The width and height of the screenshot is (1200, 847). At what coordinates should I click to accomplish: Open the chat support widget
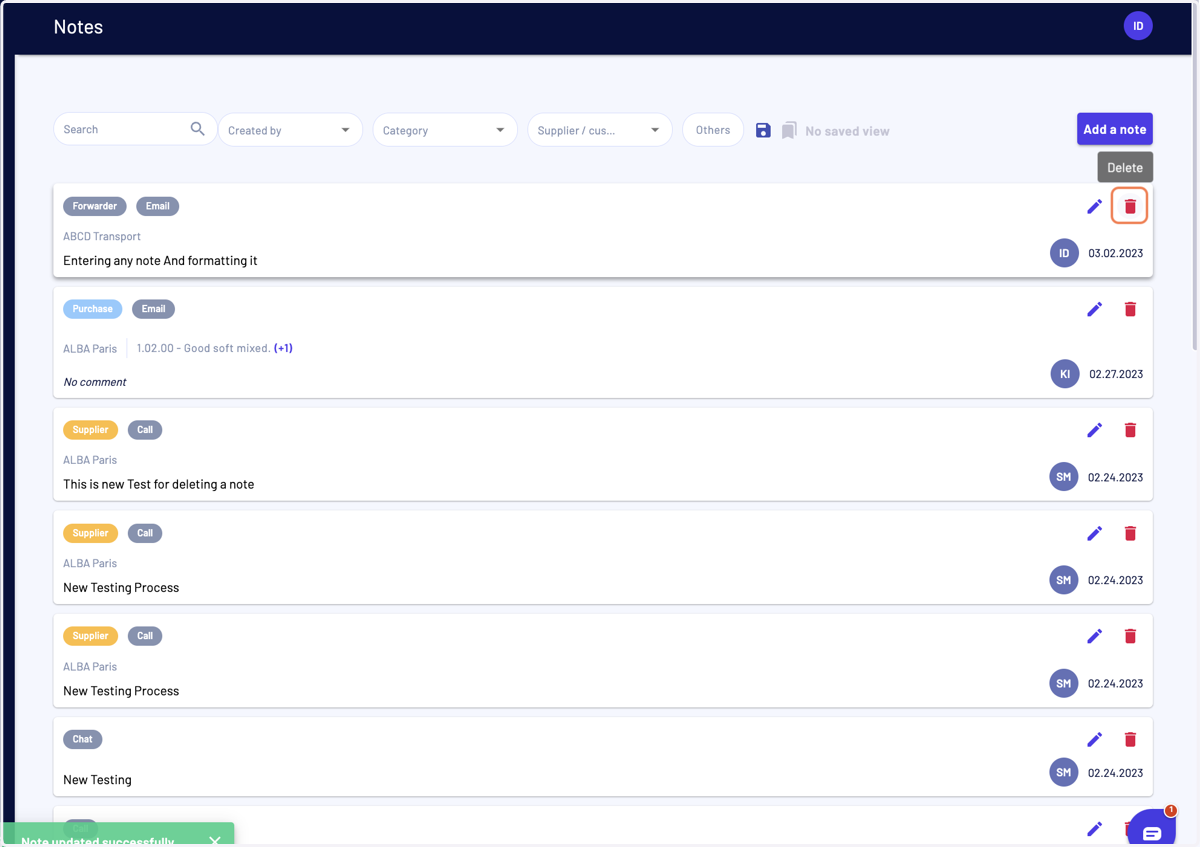click(1151, 832)
